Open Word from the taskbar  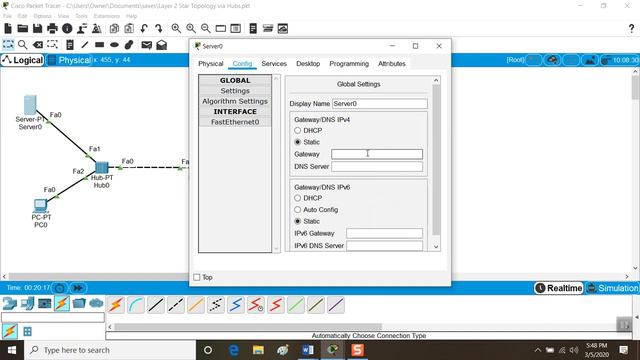pyautogui.click(x=308, y=350)
